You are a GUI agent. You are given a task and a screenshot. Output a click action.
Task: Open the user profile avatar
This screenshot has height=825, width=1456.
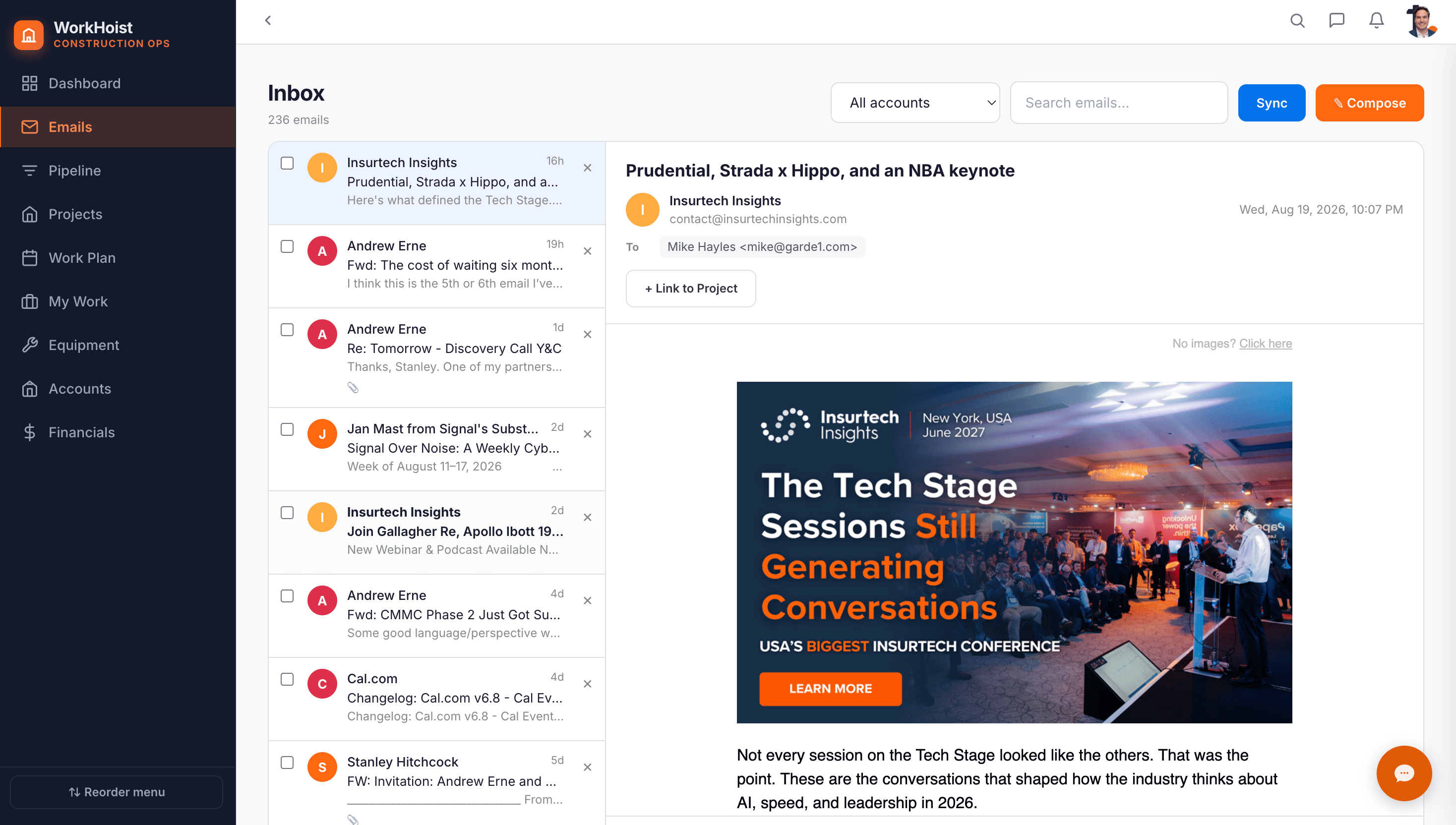click(x=1421, y=21)
